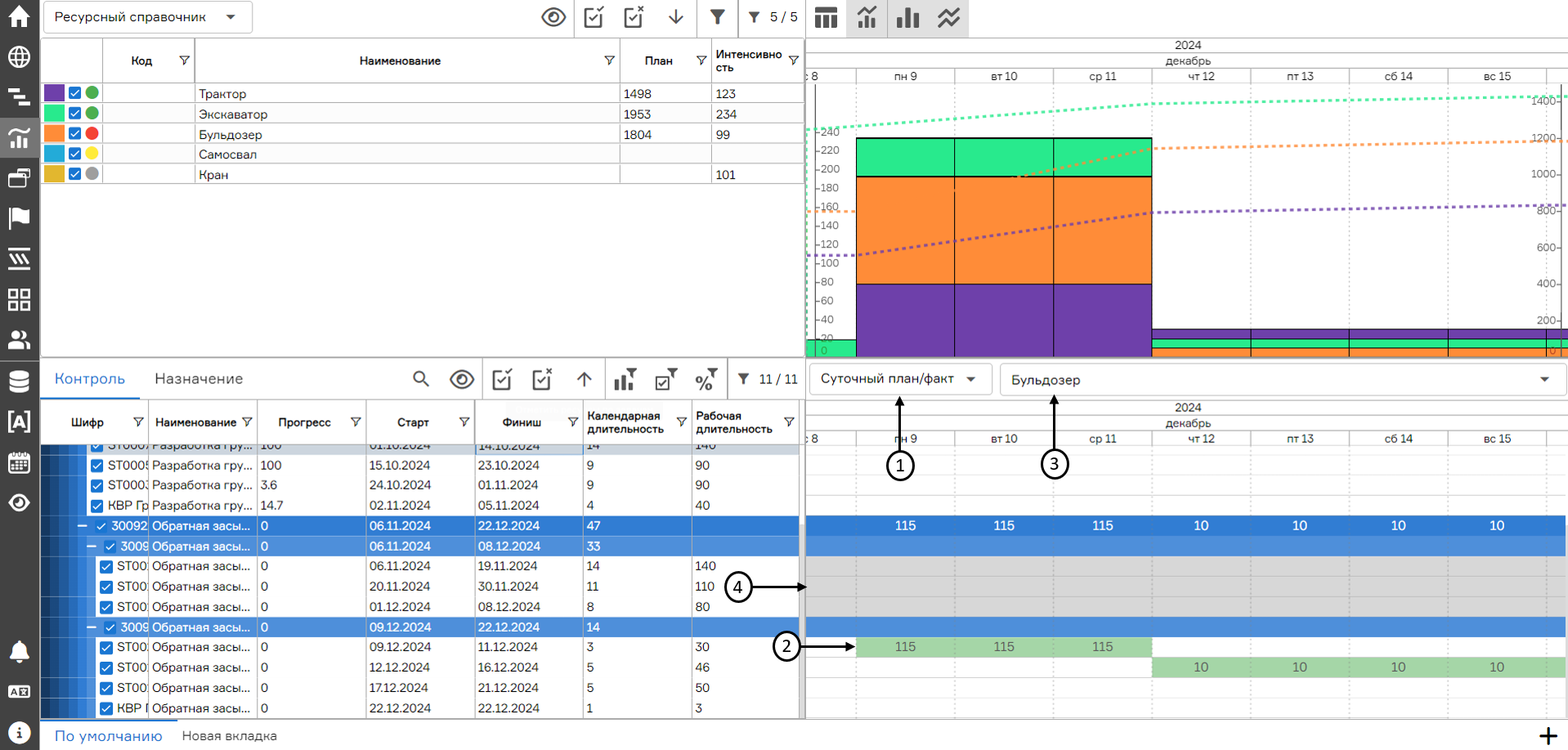The height and width of the screenshot is (750, 1568).
Task: Click the down arrow in resource toolbar
Action: [675, 17]
